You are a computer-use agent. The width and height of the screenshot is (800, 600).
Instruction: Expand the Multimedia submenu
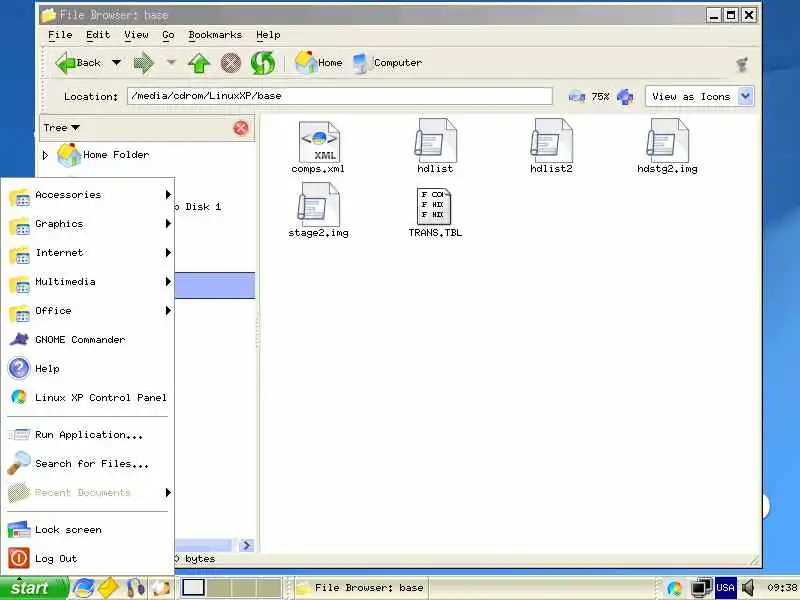point(90,282)
